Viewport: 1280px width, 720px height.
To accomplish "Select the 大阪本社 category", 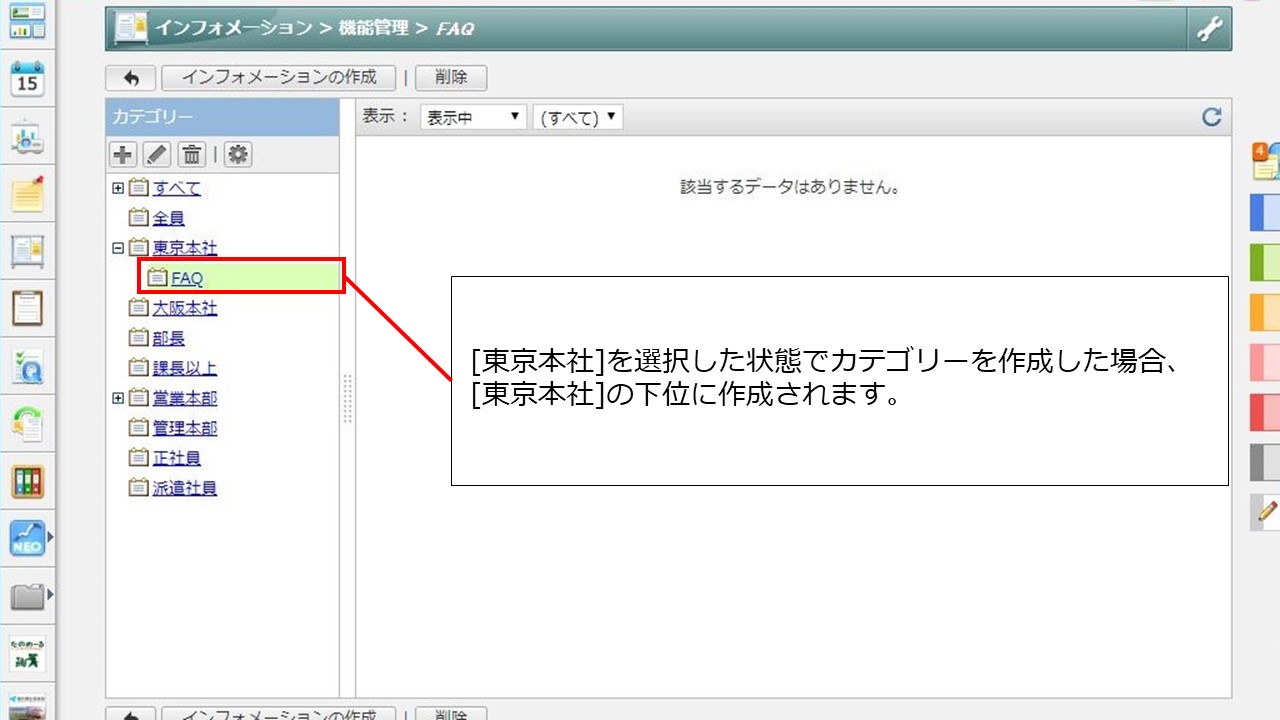I will (x=184, y=308).
